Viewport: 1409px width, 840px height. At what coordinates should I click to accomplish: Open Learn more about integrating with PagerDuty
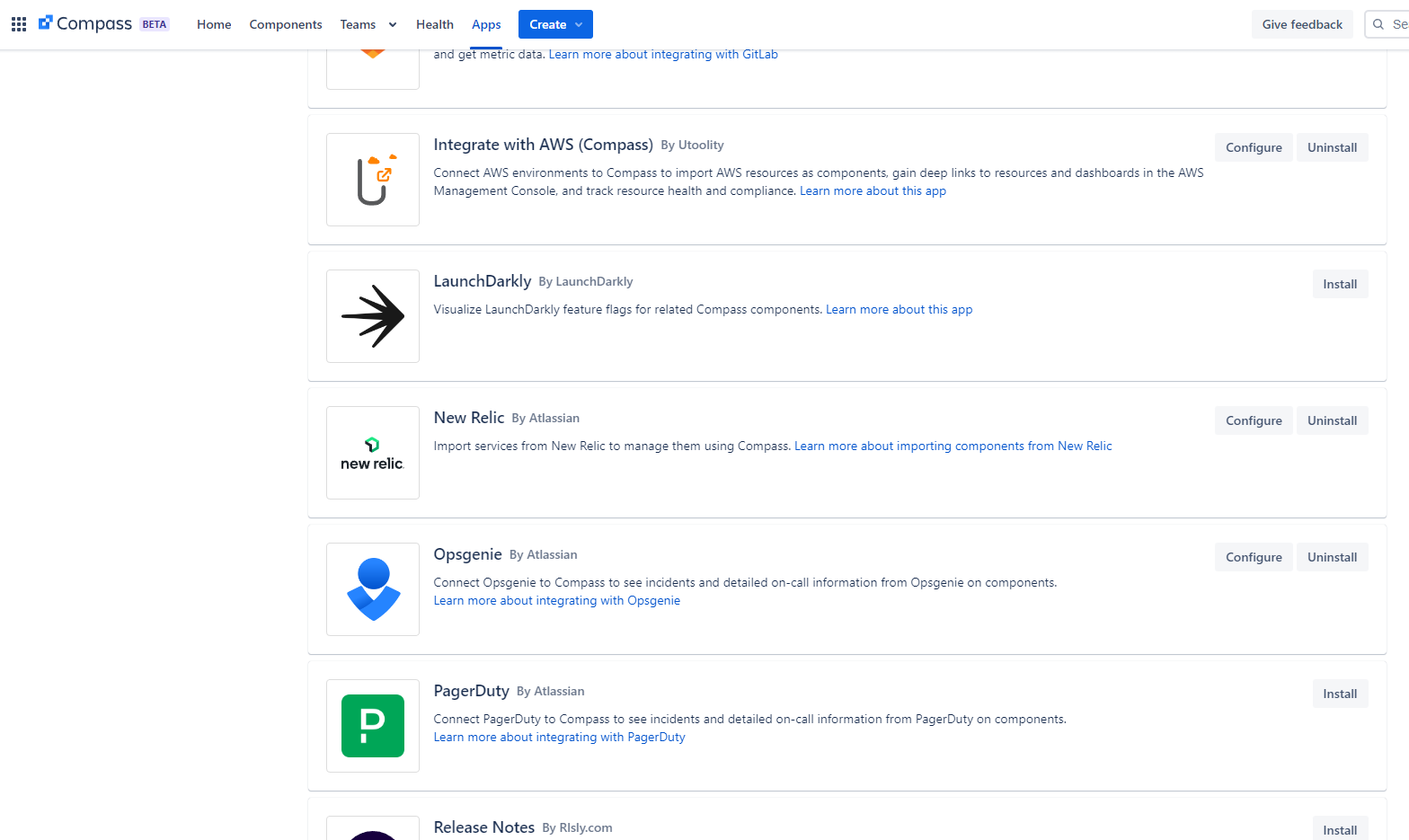click(559, 737)
